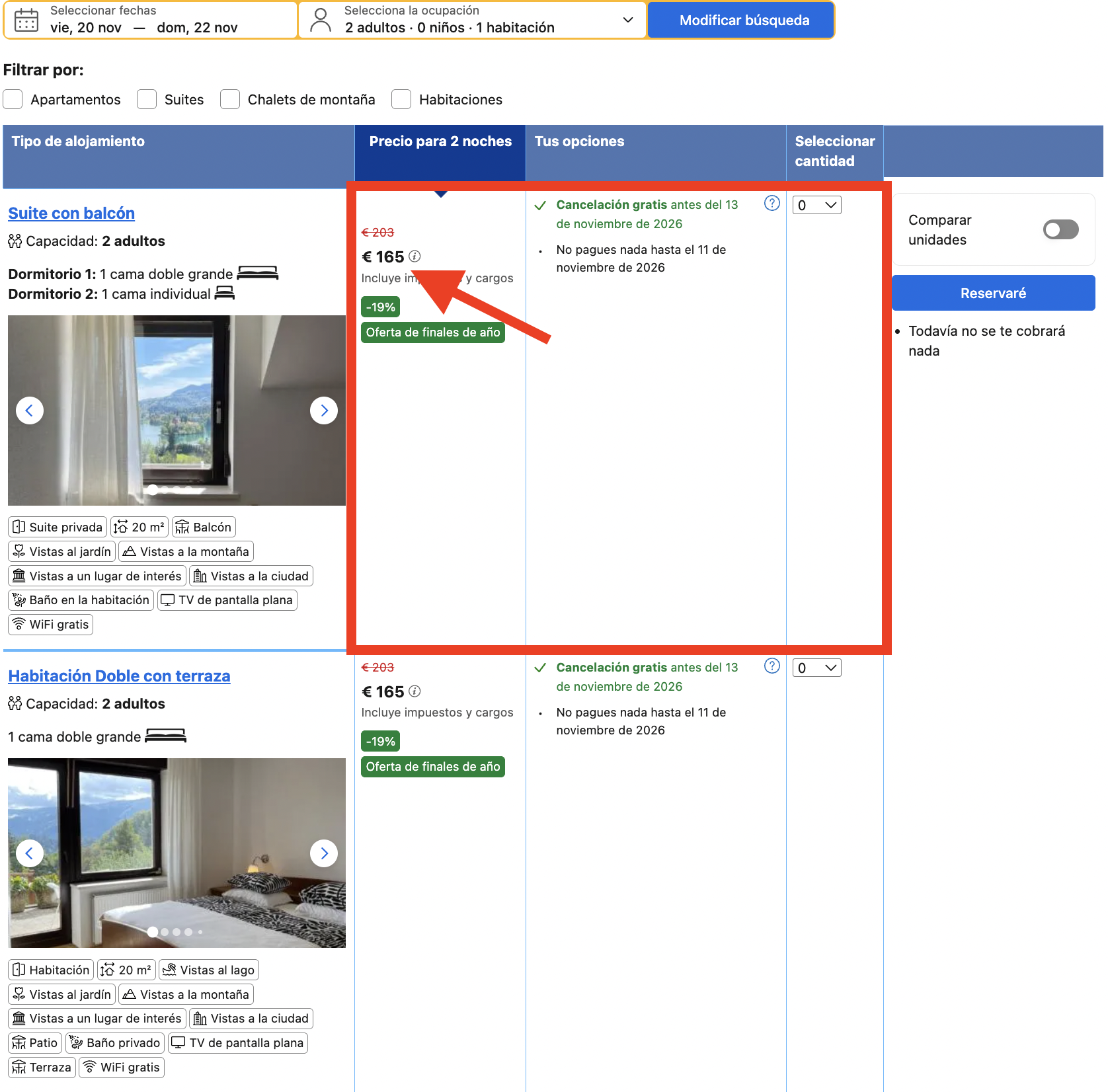1108x1092 pixels.
Task: Show previous photo of Habitación Doble con terraza
Action: (30, 853)
